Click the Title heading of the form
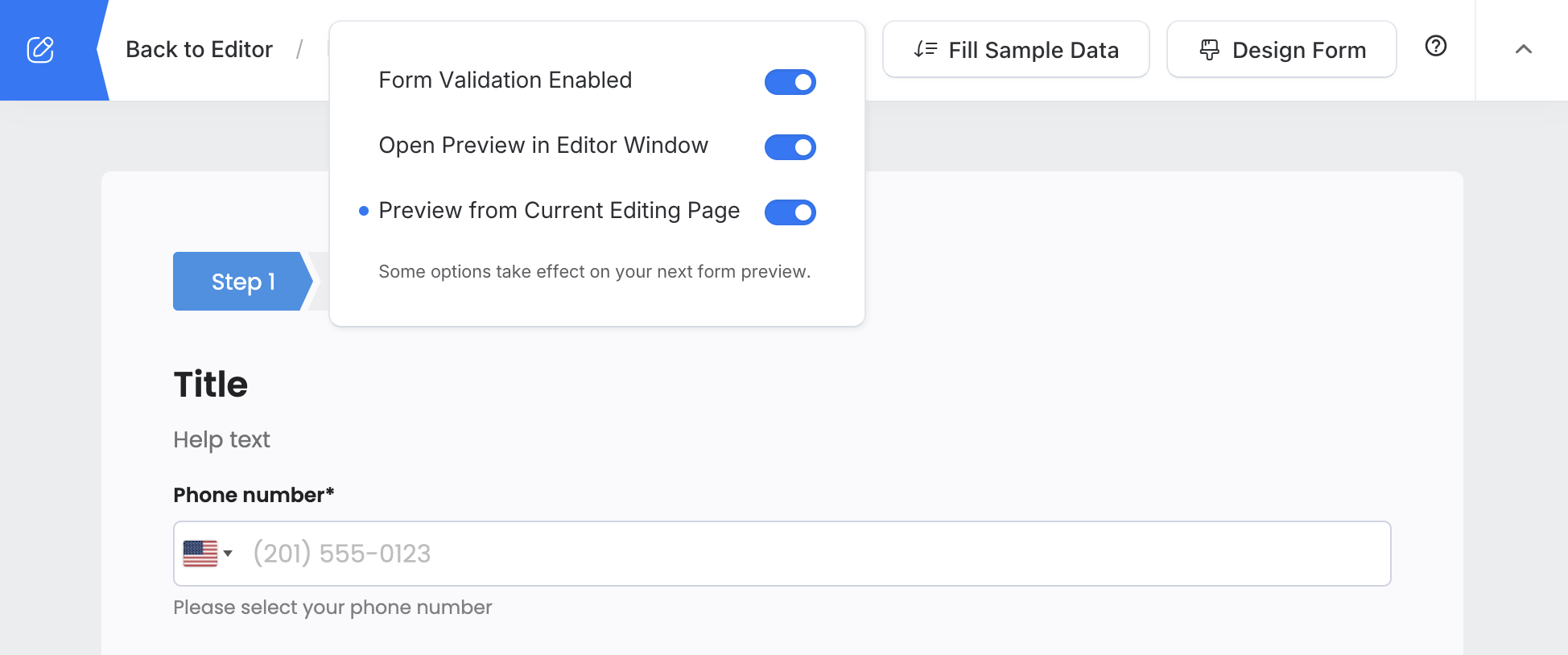1568x655 pixels. 211,385
